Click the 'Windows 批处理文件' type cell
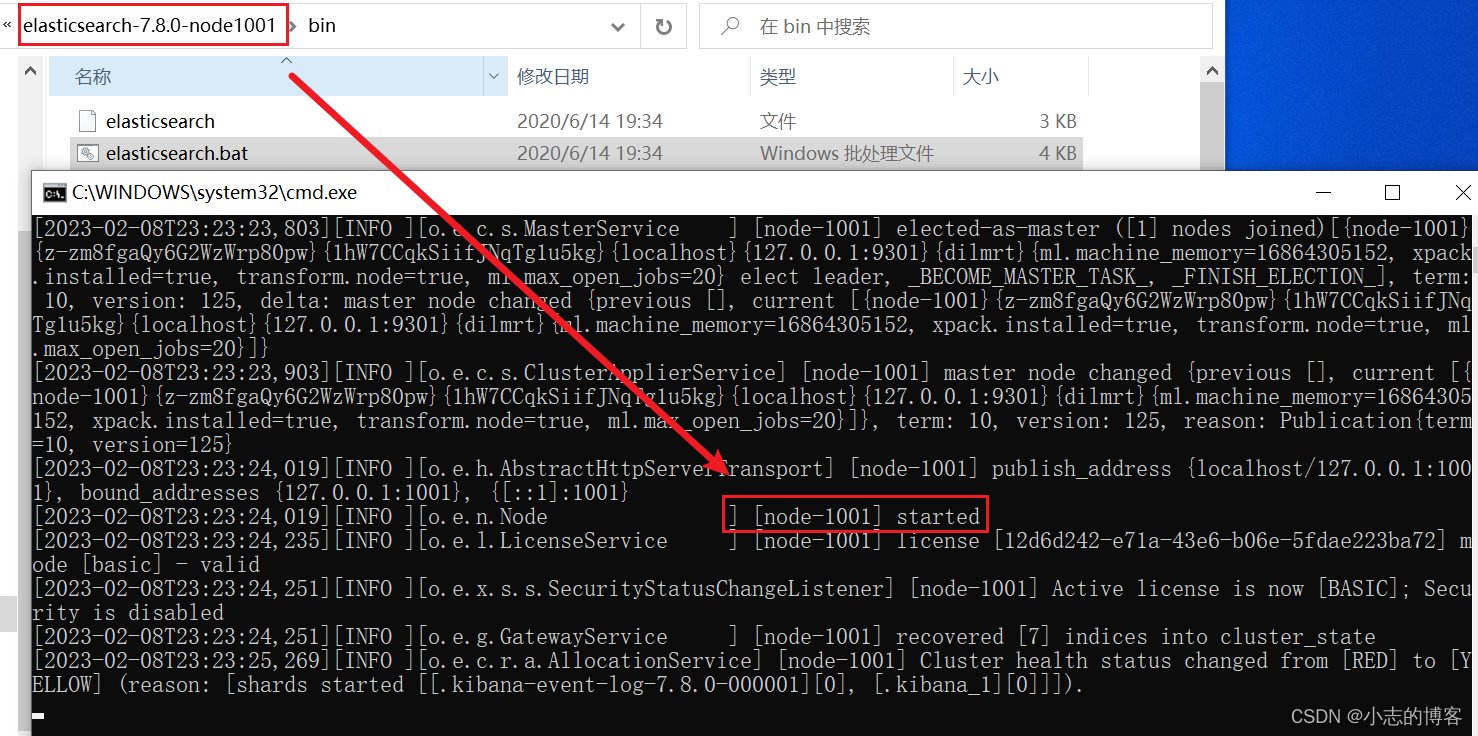 (847, 153)
